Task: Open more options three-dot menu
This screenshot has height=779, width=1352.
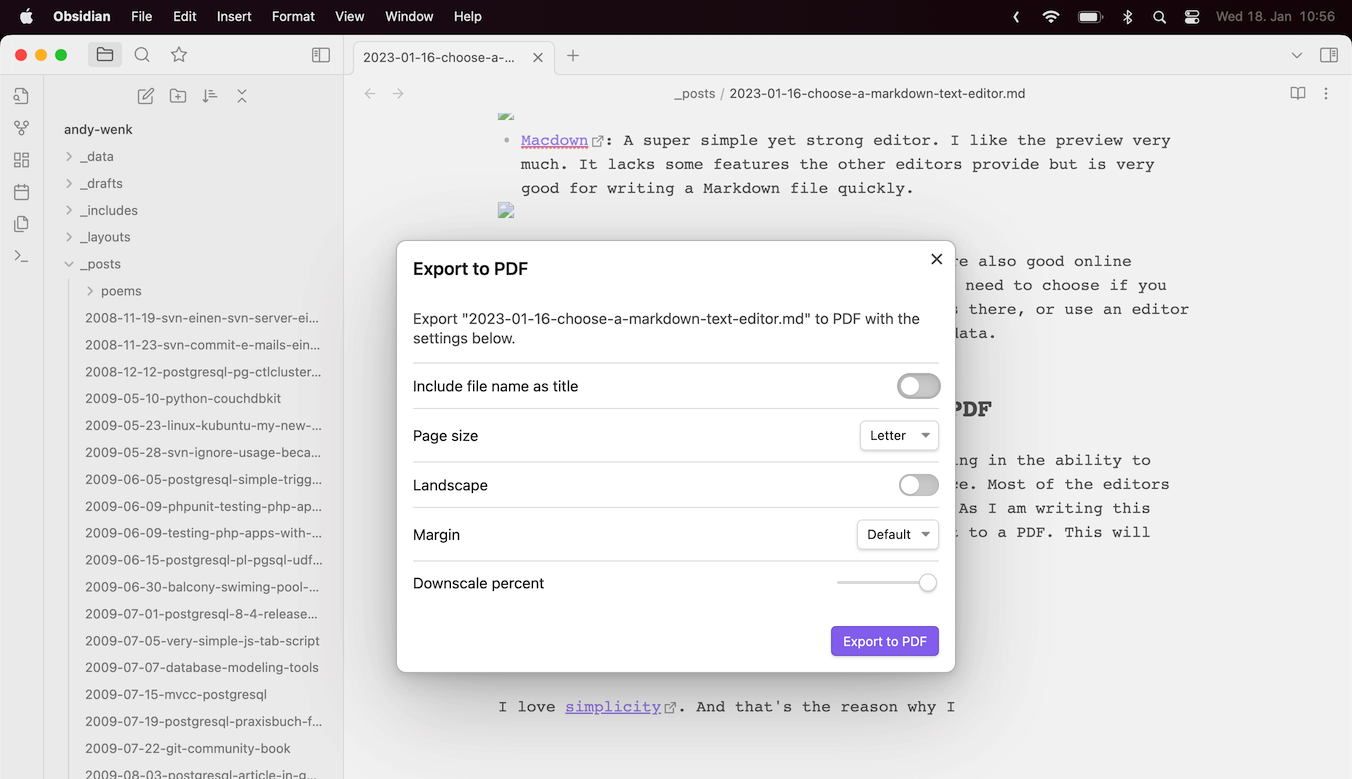Action: (1326, 94)
